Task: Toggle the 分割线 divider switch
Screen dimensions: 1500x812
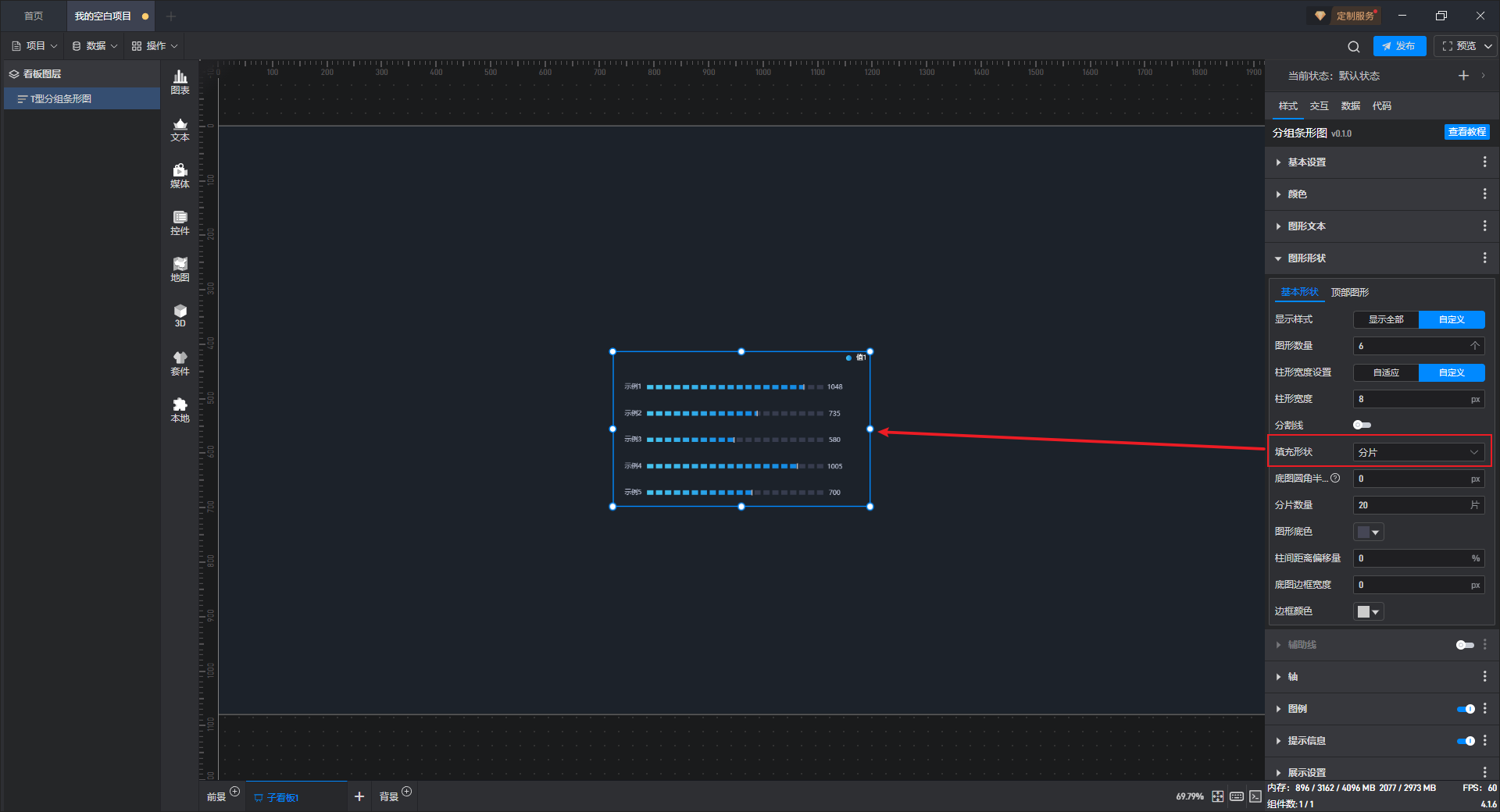Action: [1362, 426]
